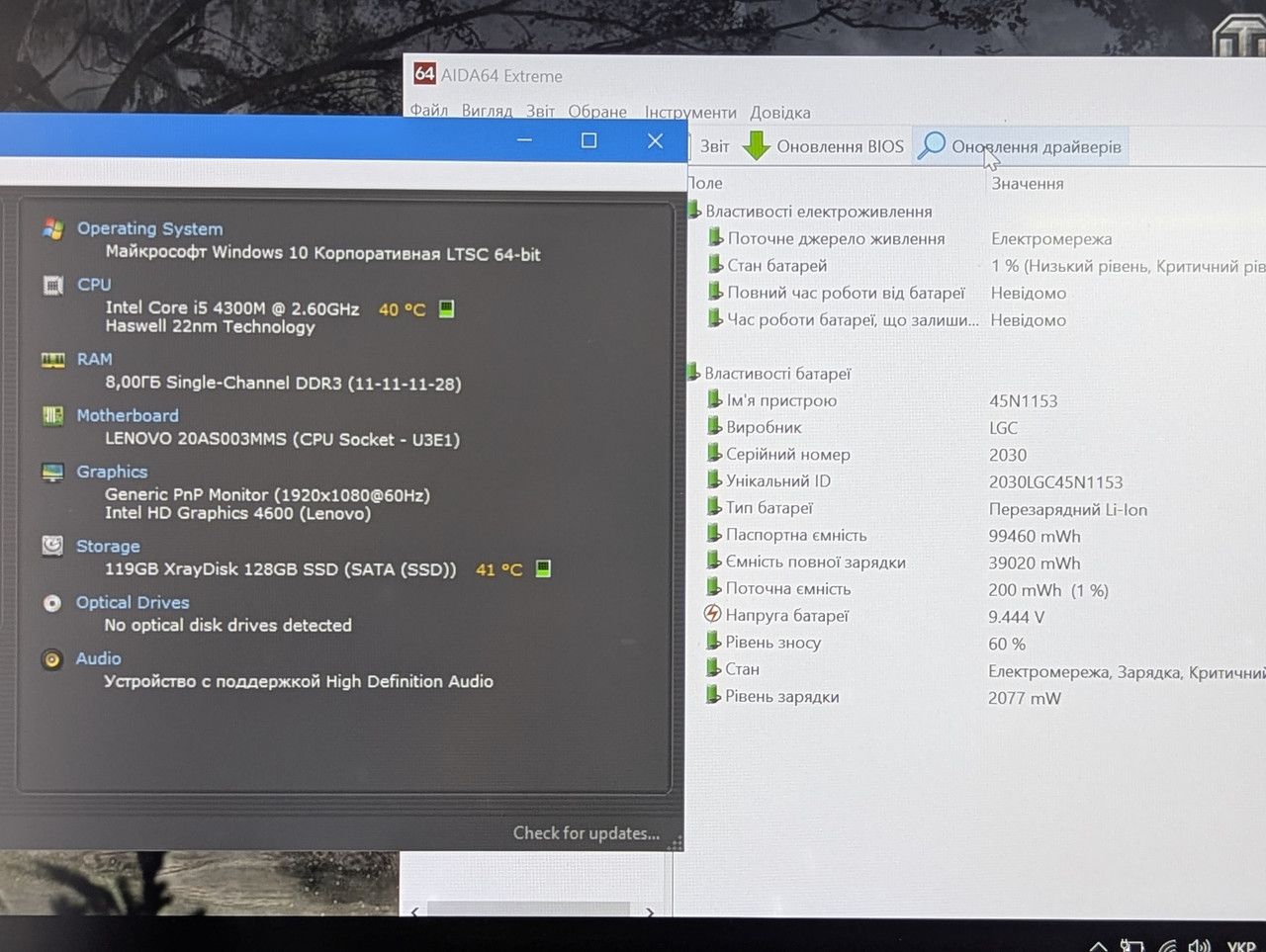Open the Файл menu
The width and height of the screenshot is (1266, 952).
click(428, 111)
